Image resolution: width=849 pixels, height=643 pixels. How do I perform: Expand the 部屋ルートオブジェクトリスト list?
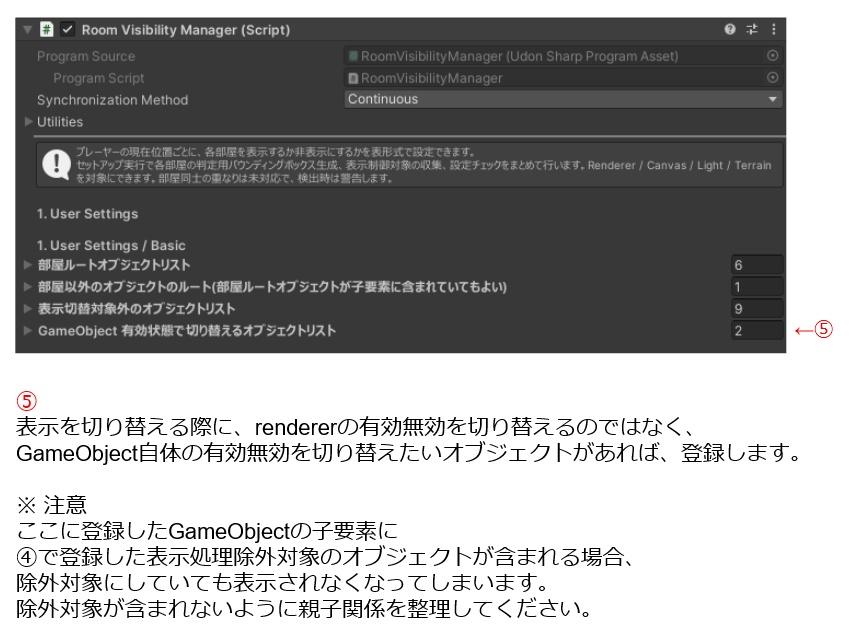tap(26, 265)
